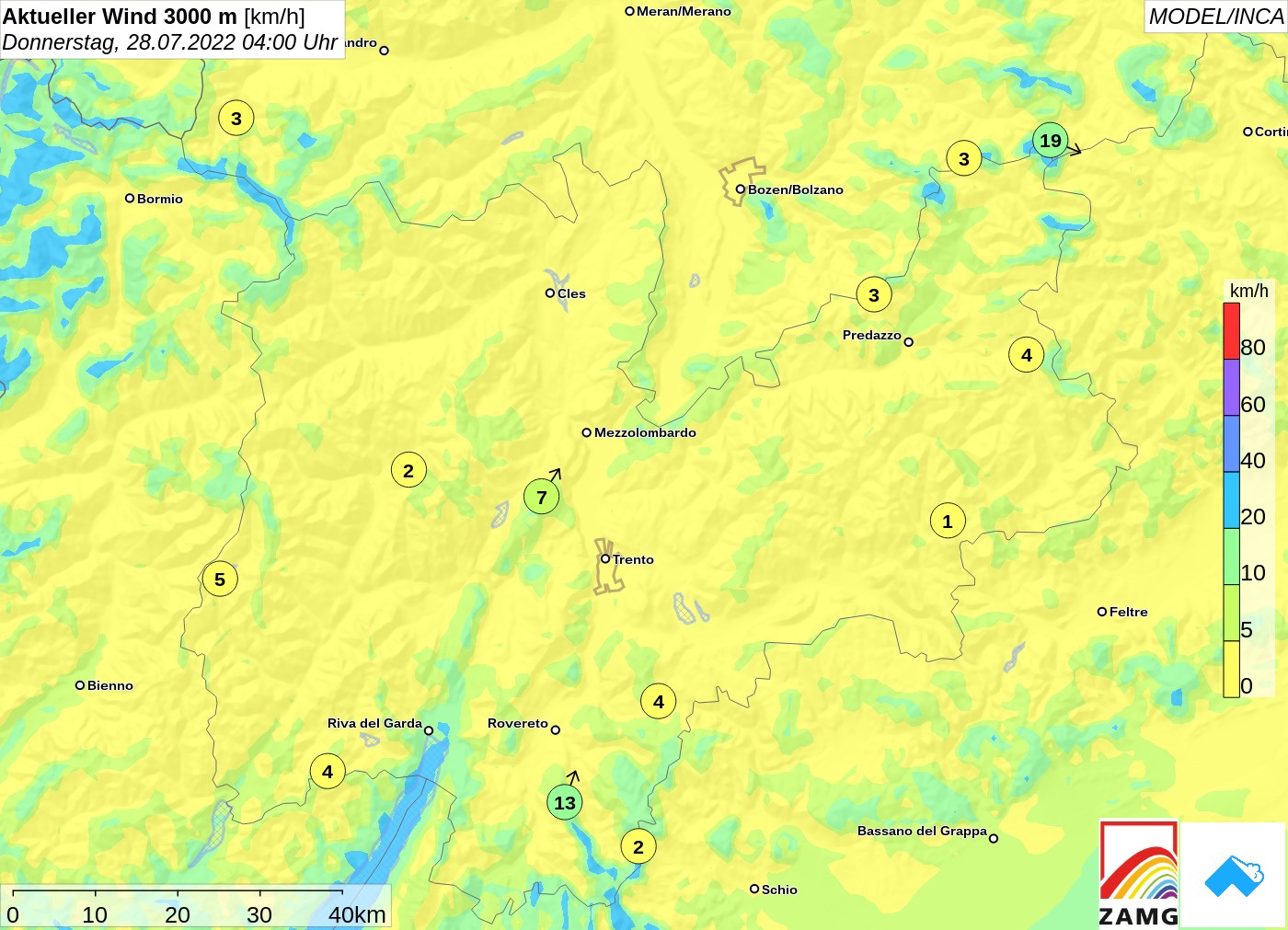Click the Bormio town dot
This screenshot has width=1288, height=930.
tap(130, 198)
